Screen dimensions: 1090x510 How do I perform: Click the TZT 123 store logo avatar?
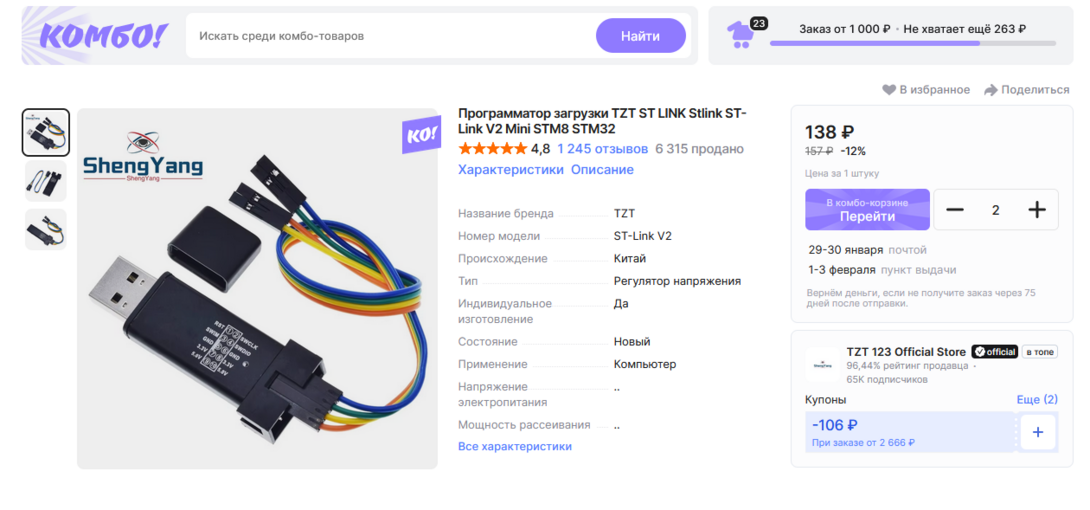(822, 364)
